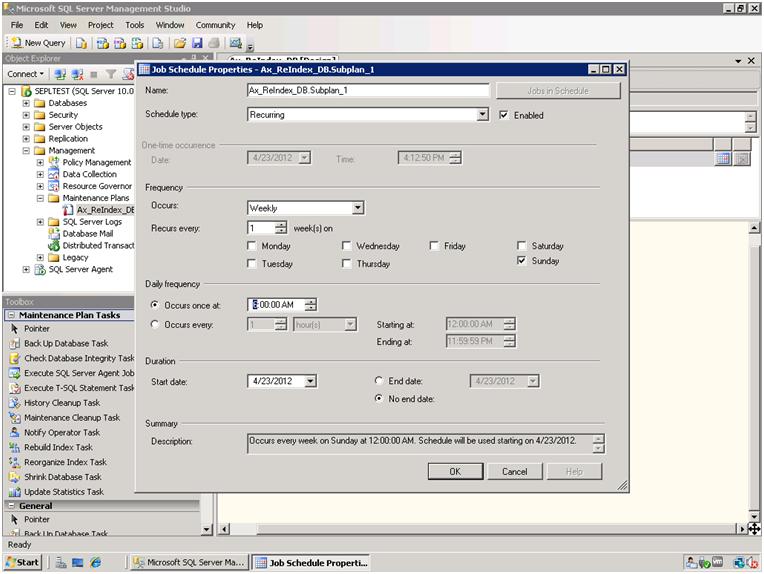This screenshot has height=574, width=764.
Task: Select Reorganize Index Task in toolbox
Action: tap(65, 462)
